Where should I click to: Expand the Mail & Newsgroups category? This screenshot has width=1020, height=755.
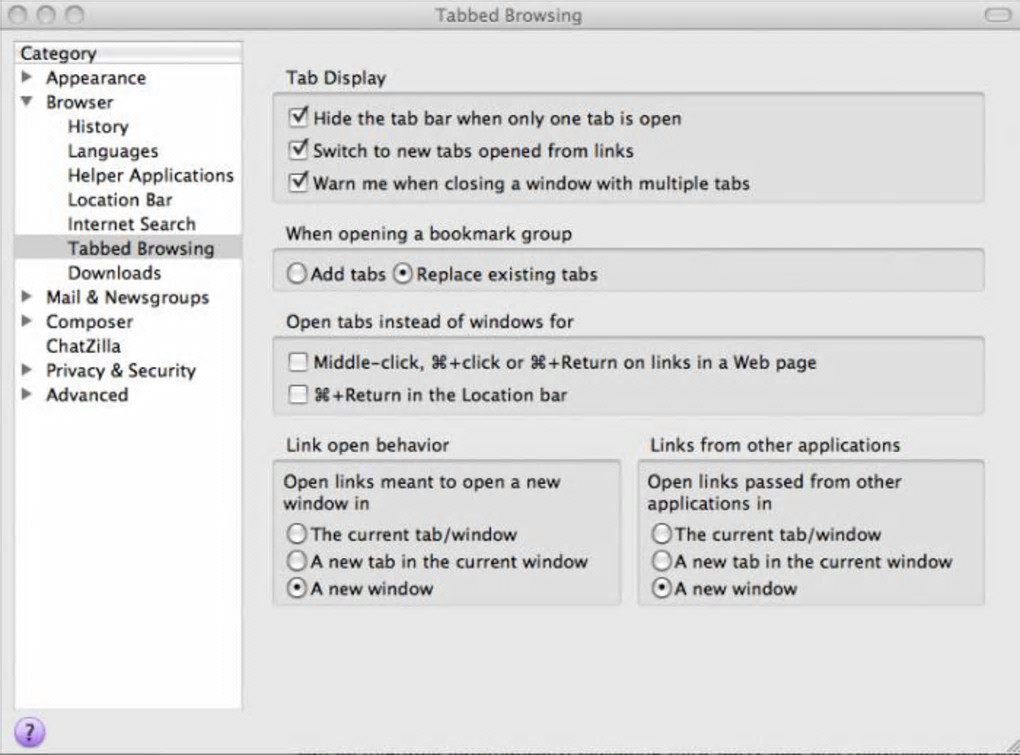pyautogui.click(x=27, y=297)
